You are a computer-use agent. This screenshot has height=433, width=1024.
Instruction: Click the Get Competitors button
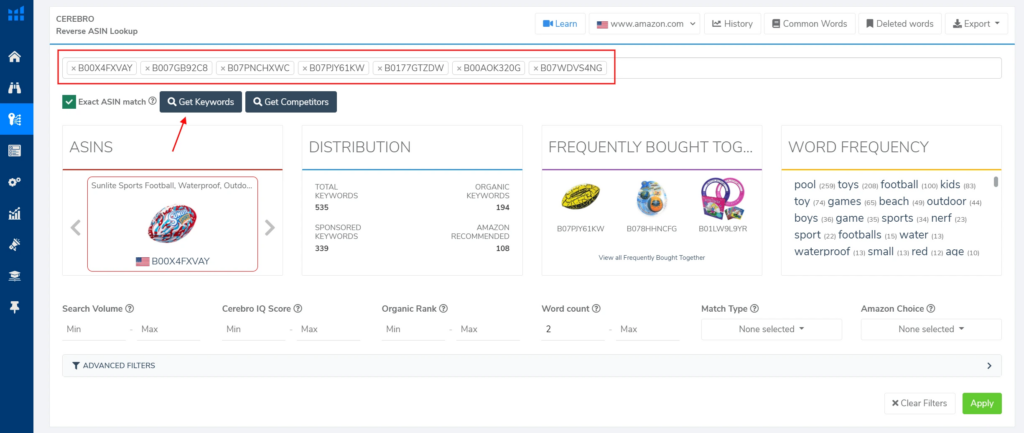[291, 102]
